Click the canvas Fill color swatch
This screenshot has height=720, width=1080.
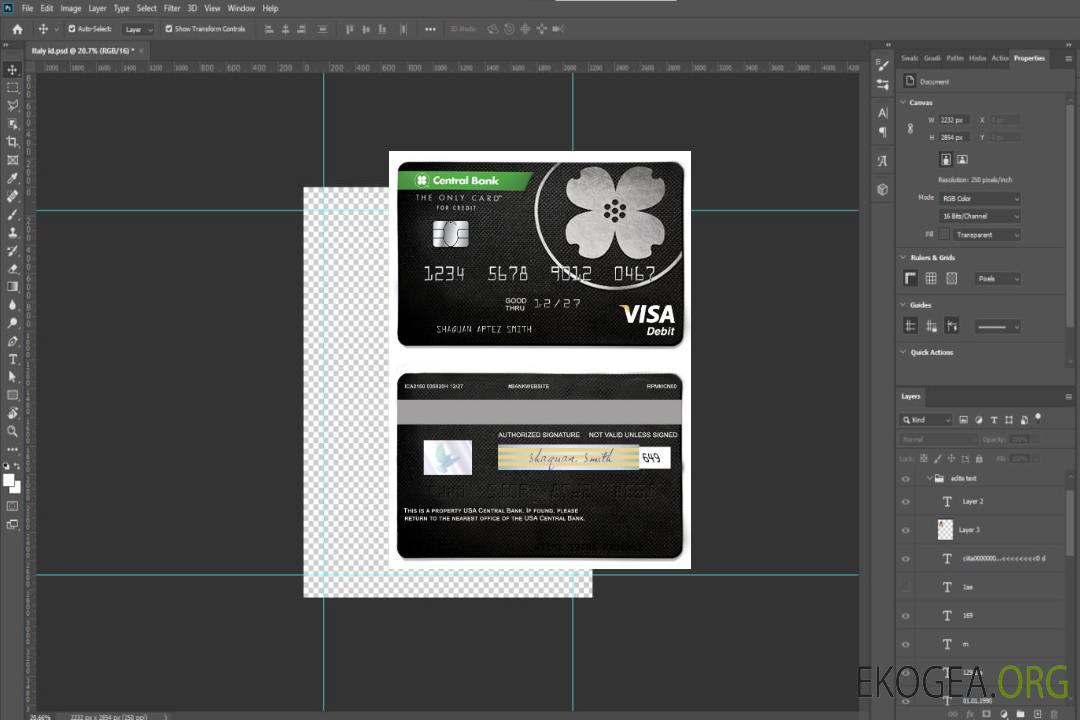click(x=944, y=235)
